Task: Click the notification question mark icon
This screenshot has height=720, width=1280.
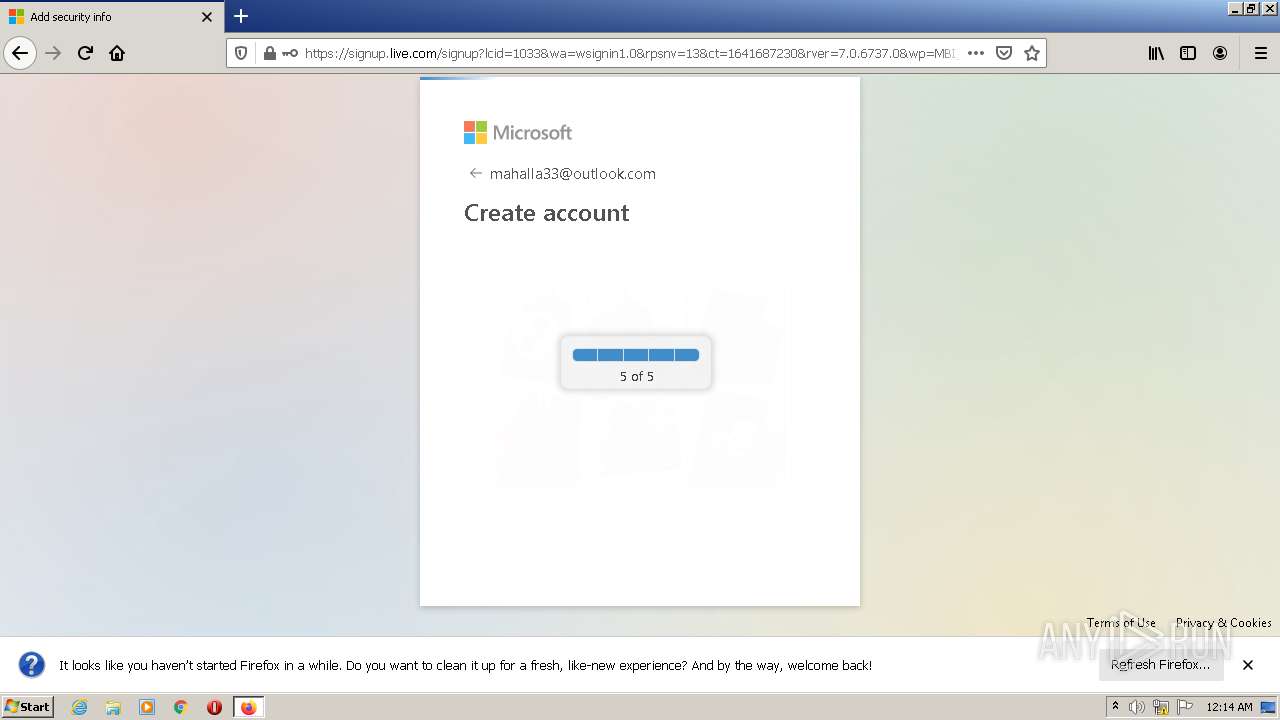Action: click(32, 664)
